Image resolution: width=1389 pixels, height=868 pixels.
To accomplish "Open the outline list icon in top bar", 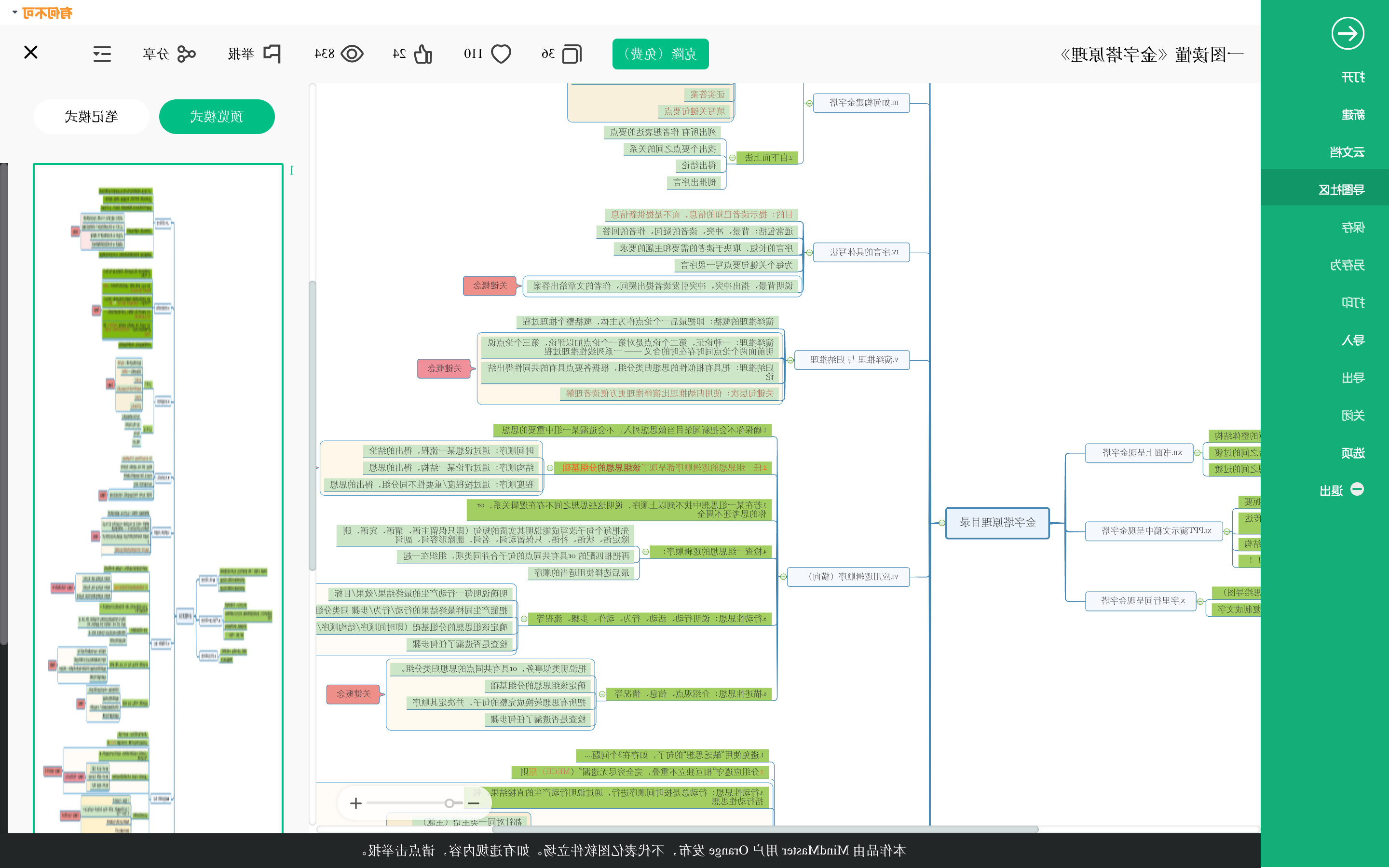I will click(x=102, y=54).
